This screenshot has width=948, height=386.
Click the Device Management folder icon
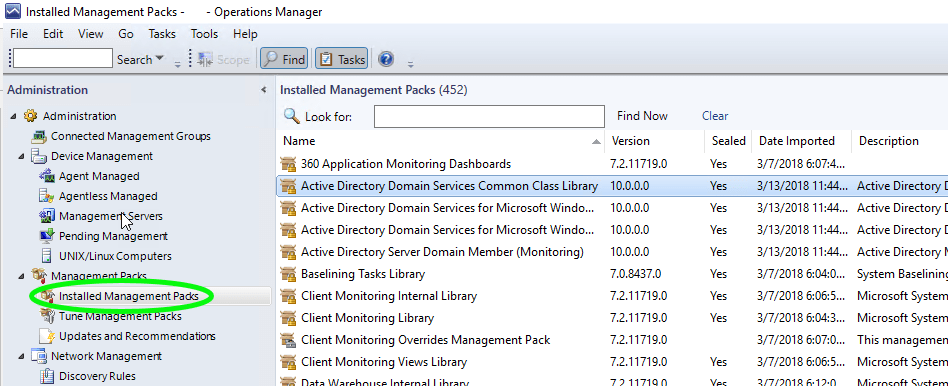click(39, 156)
